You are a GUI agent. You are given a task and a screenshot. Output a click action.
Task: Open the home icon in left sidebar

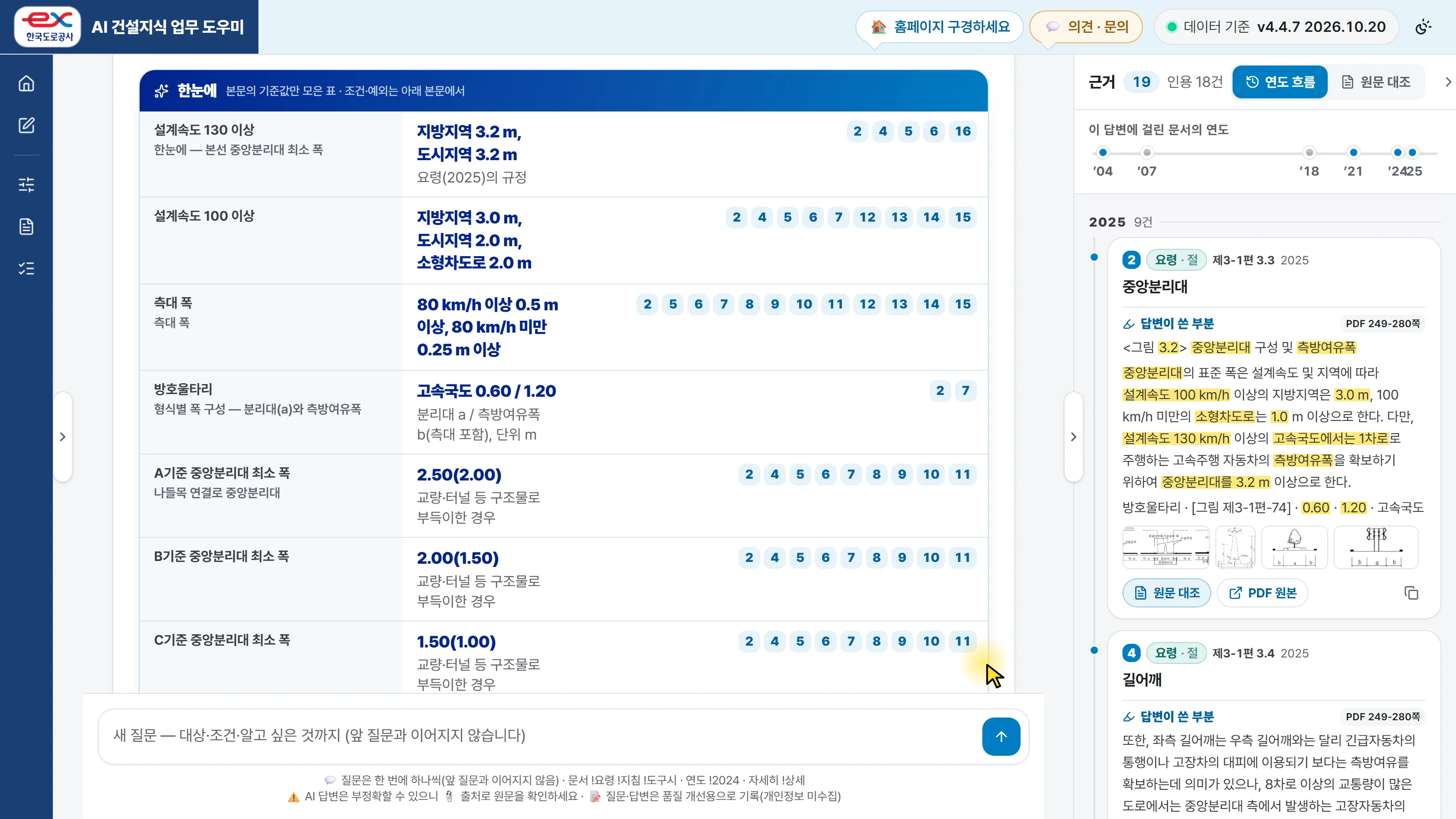[26, 84]
